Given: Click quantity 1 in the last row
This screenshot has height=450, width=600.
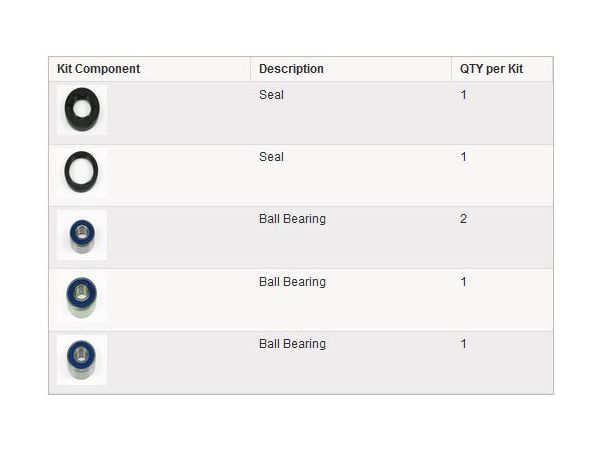Looking at the screenshot, I should pos(463,344).
